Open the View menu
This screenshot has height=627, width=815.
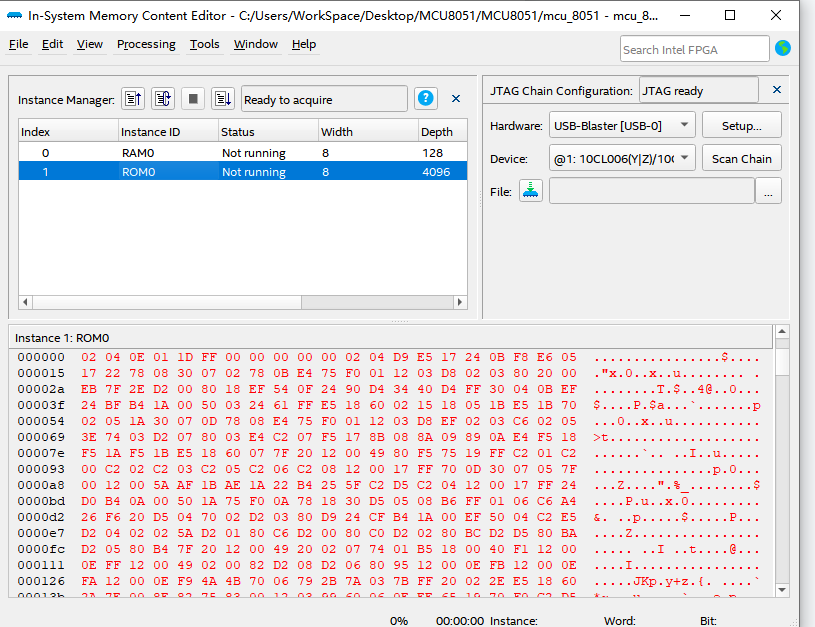click(x=89, y=44)
